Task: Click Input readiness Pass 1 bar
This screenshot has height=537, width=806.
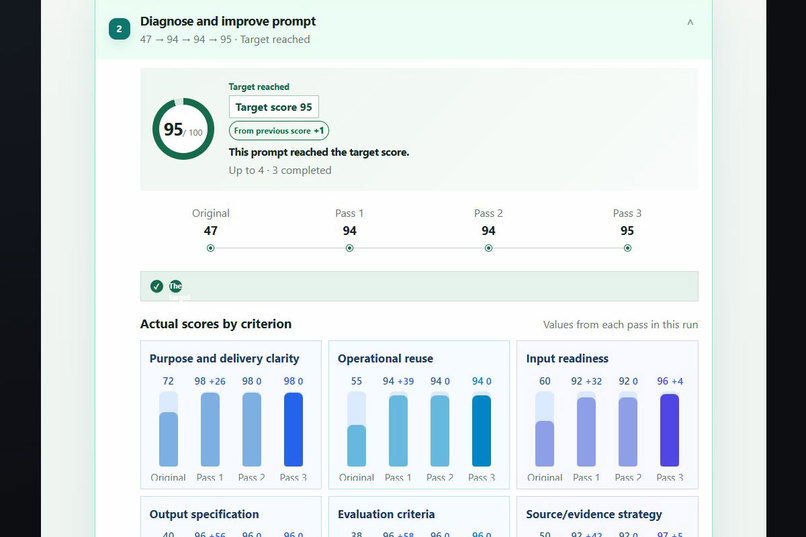Action: [587, 429]
